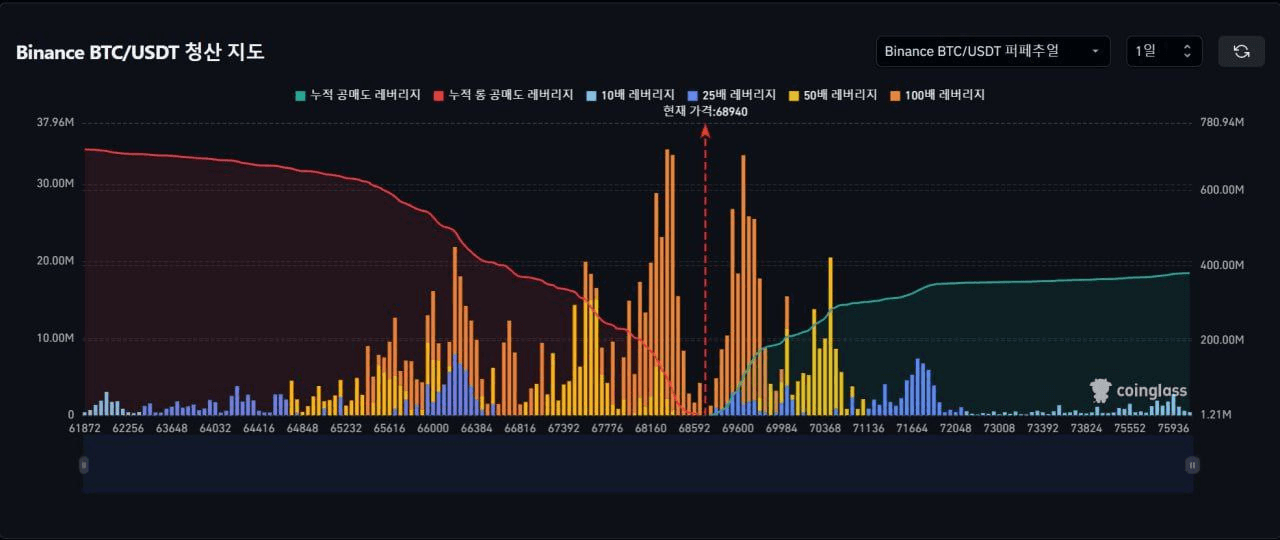Image resolution: width=1280 pixels, height=540 pixels.
Task: Click the refresh chart icon button
Action: click(x=1241, y=51)
